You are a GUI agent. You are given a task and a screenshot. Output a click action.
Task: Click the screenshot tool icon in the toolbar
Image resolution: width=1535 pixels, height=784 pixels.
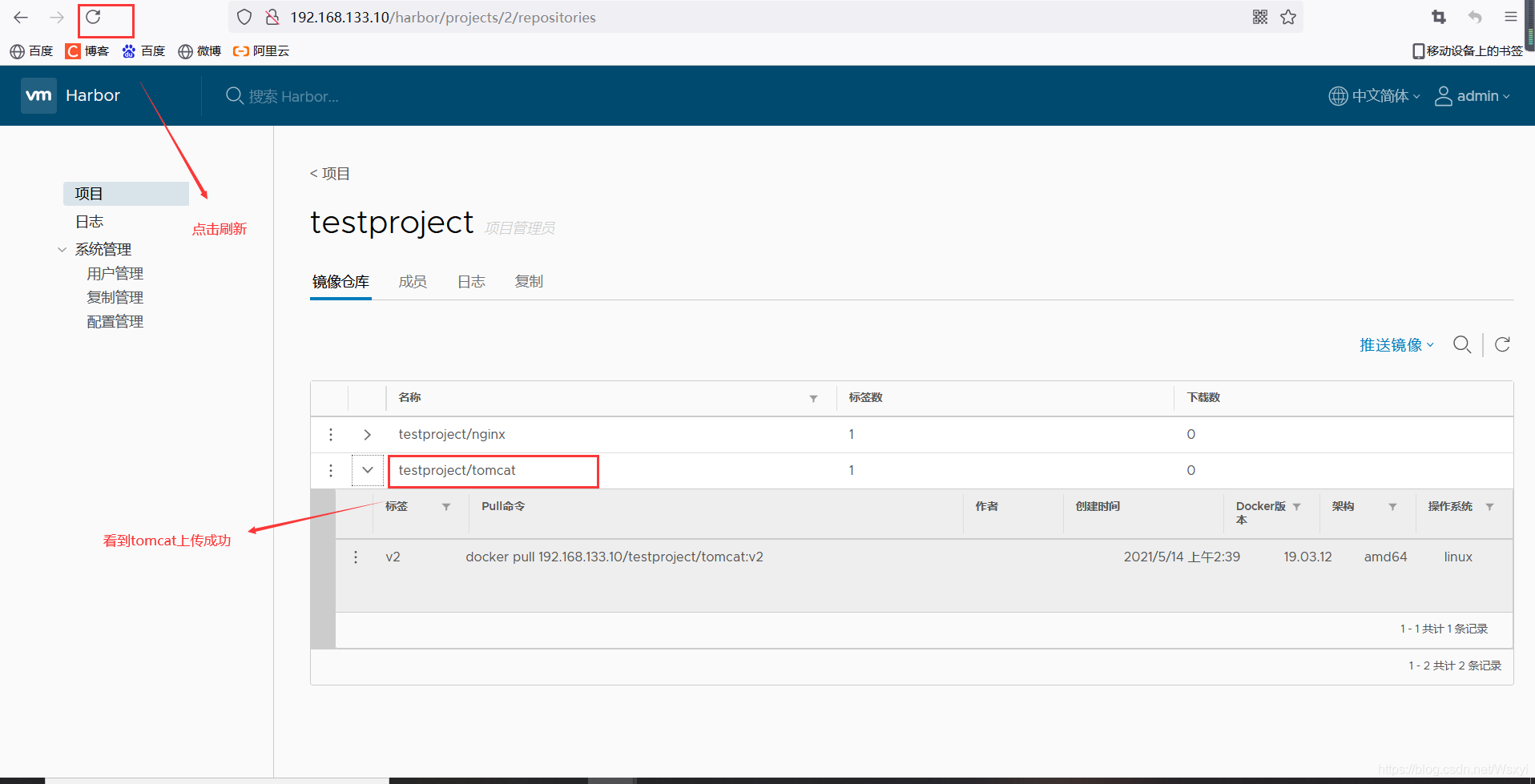click(1438, 17)
